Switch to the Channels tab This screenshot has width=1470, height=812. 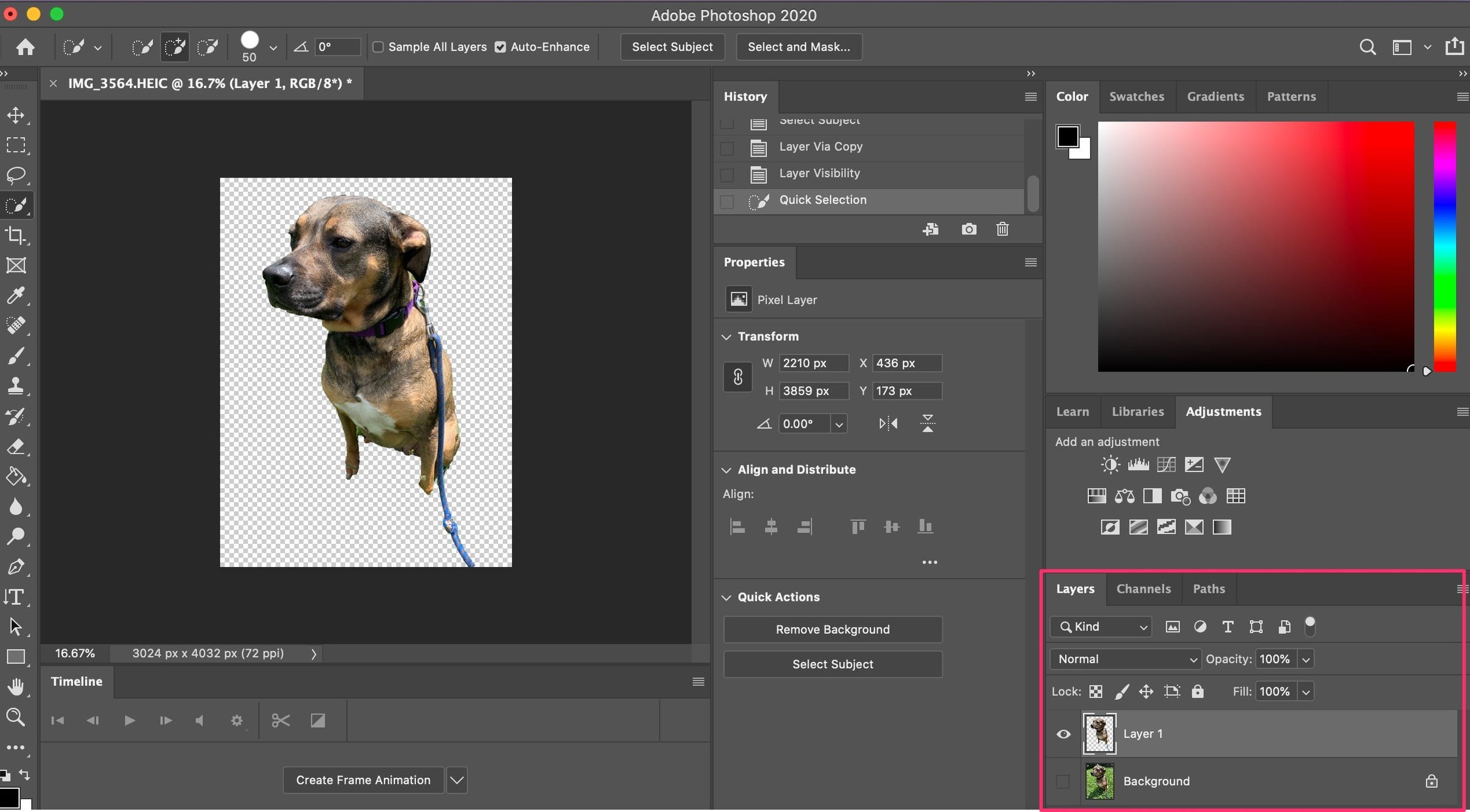point(1143,588)
